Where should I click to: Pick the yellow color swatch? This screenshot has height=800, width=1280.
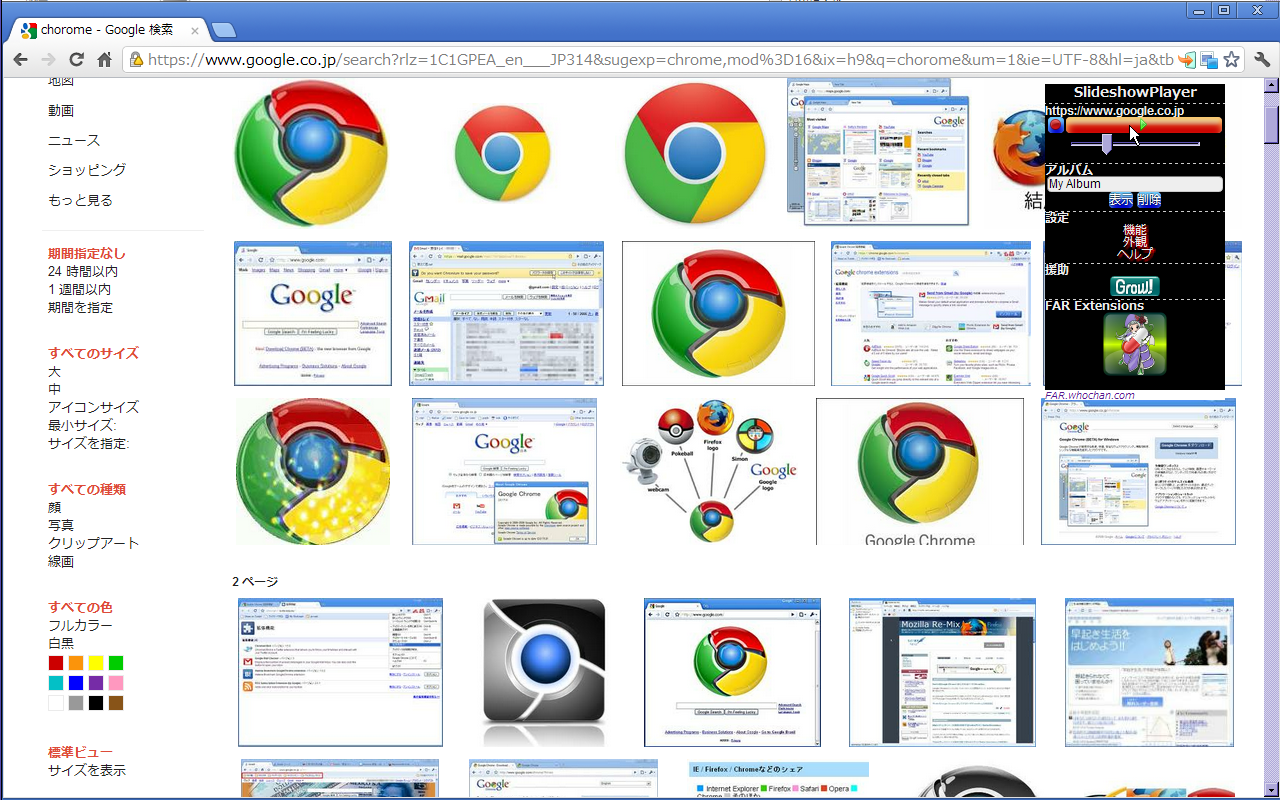click(96, 663)
